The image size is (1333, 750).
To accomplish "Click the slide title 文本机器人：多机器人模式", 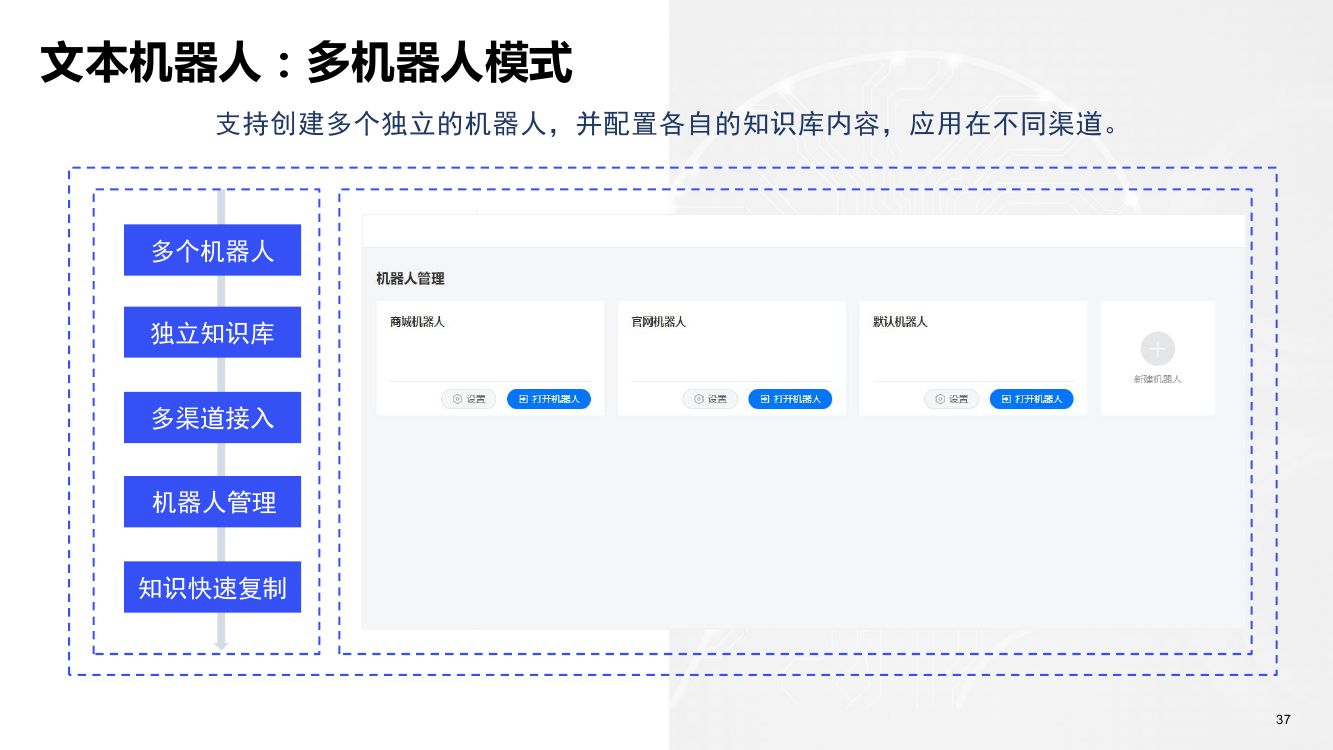I will click(306, 63).
